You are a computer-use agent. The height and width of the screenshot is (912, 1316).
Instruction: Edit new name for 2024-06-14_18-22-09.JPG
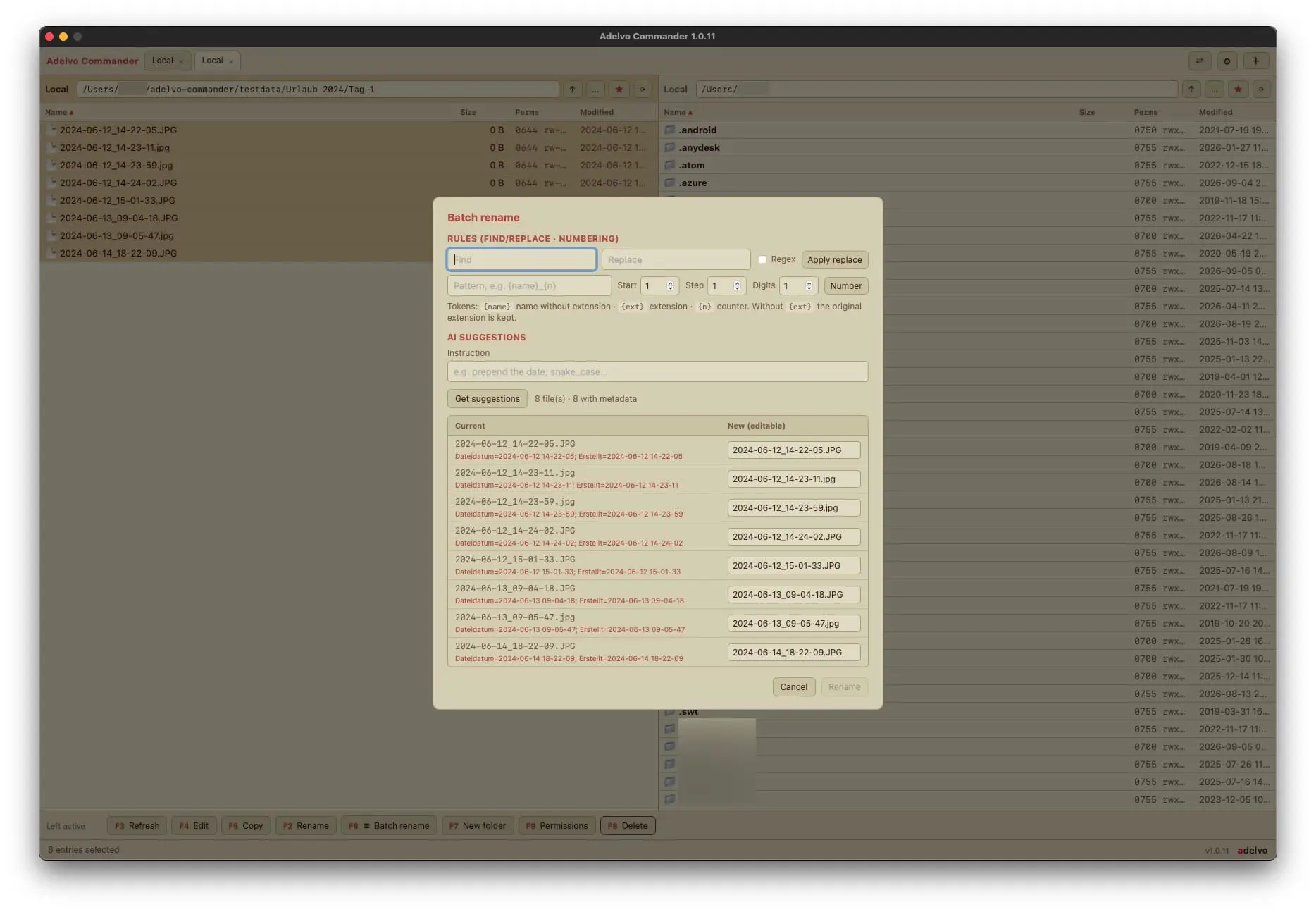click(x=794, y=652)
